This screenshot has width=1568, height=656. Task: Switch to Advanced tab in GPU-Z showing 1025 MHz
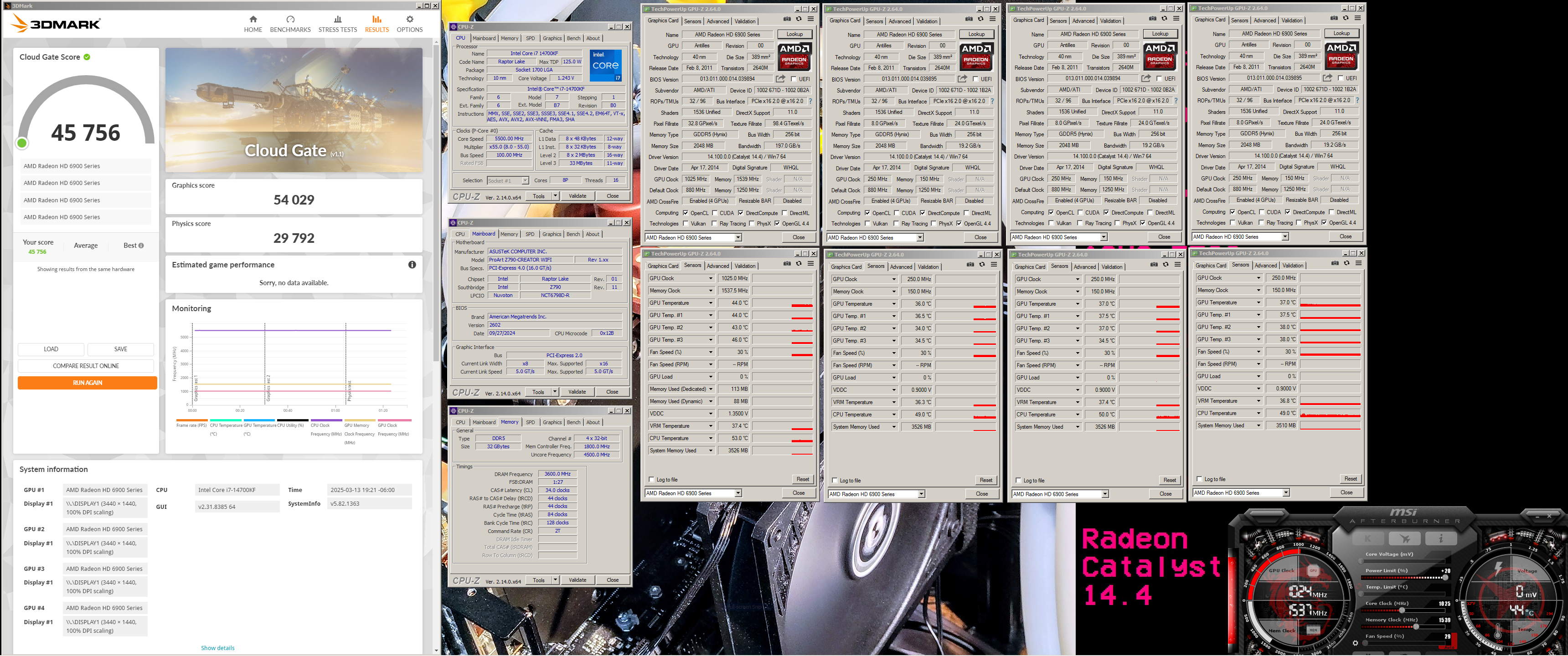pos(717,21)
